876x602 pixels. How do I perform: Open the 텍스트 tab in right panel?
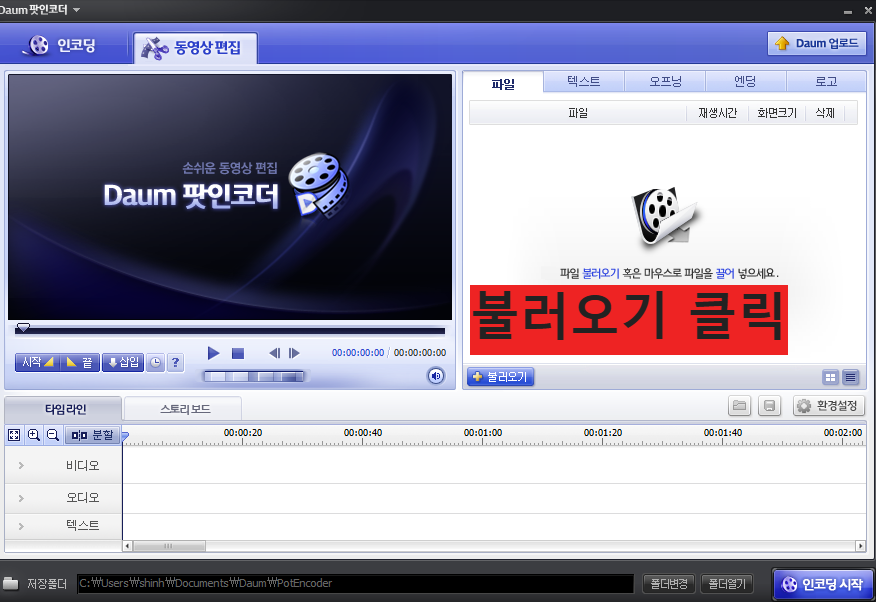[583, 82]
